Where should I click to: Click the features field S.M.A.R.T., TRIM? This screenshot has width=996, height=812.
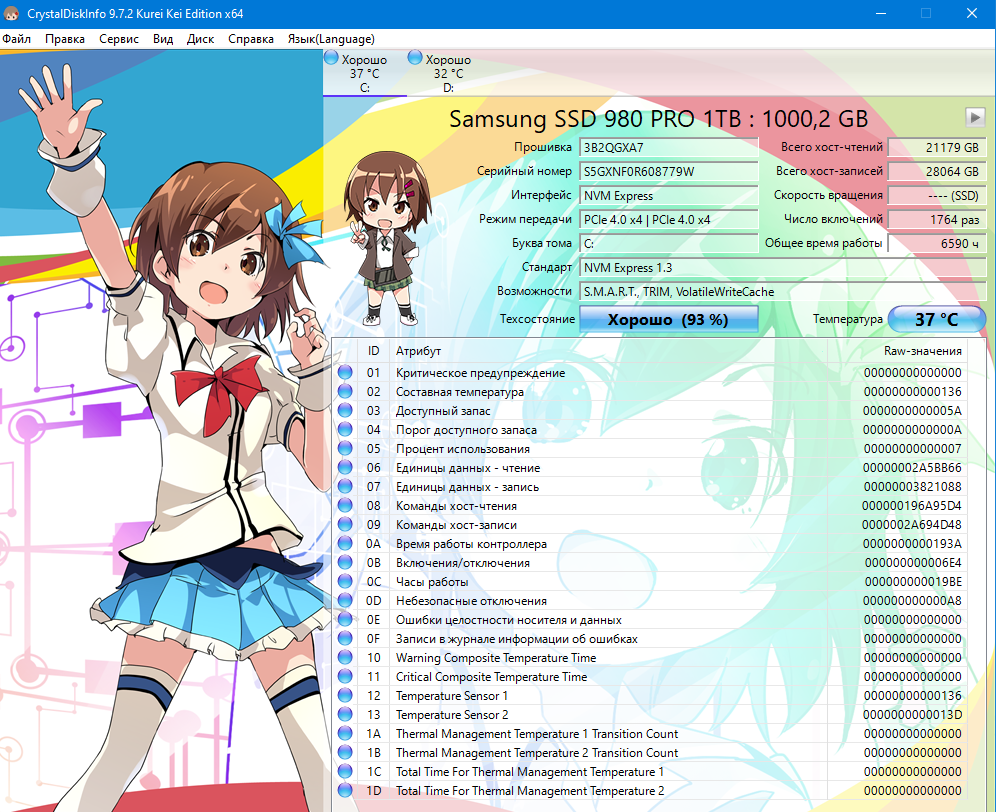point(783,292)
